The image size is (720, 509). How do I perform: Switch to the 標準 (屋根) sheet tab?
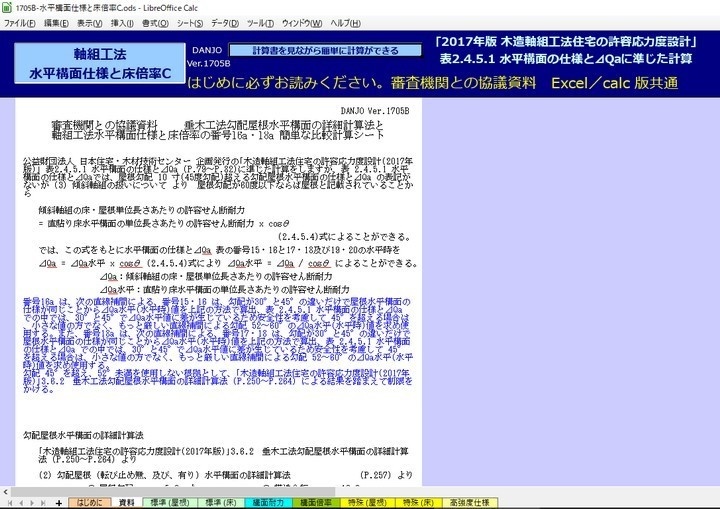[x=170, y=503]
